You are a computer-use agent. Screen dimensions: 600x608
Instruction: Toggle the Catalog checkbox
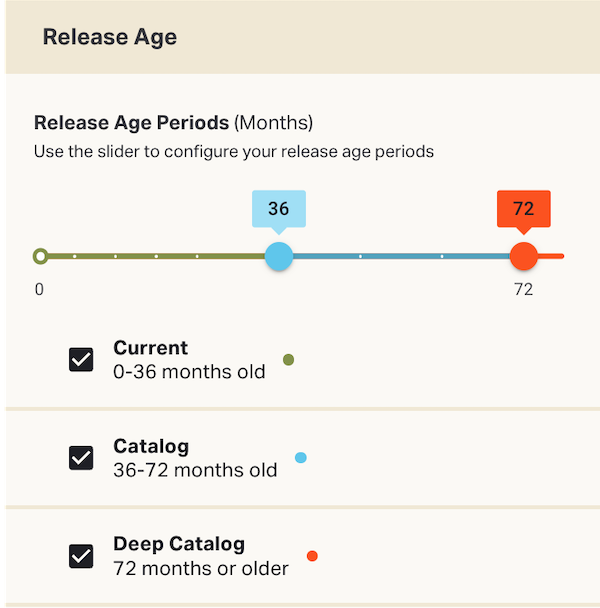tap(81, 457)
